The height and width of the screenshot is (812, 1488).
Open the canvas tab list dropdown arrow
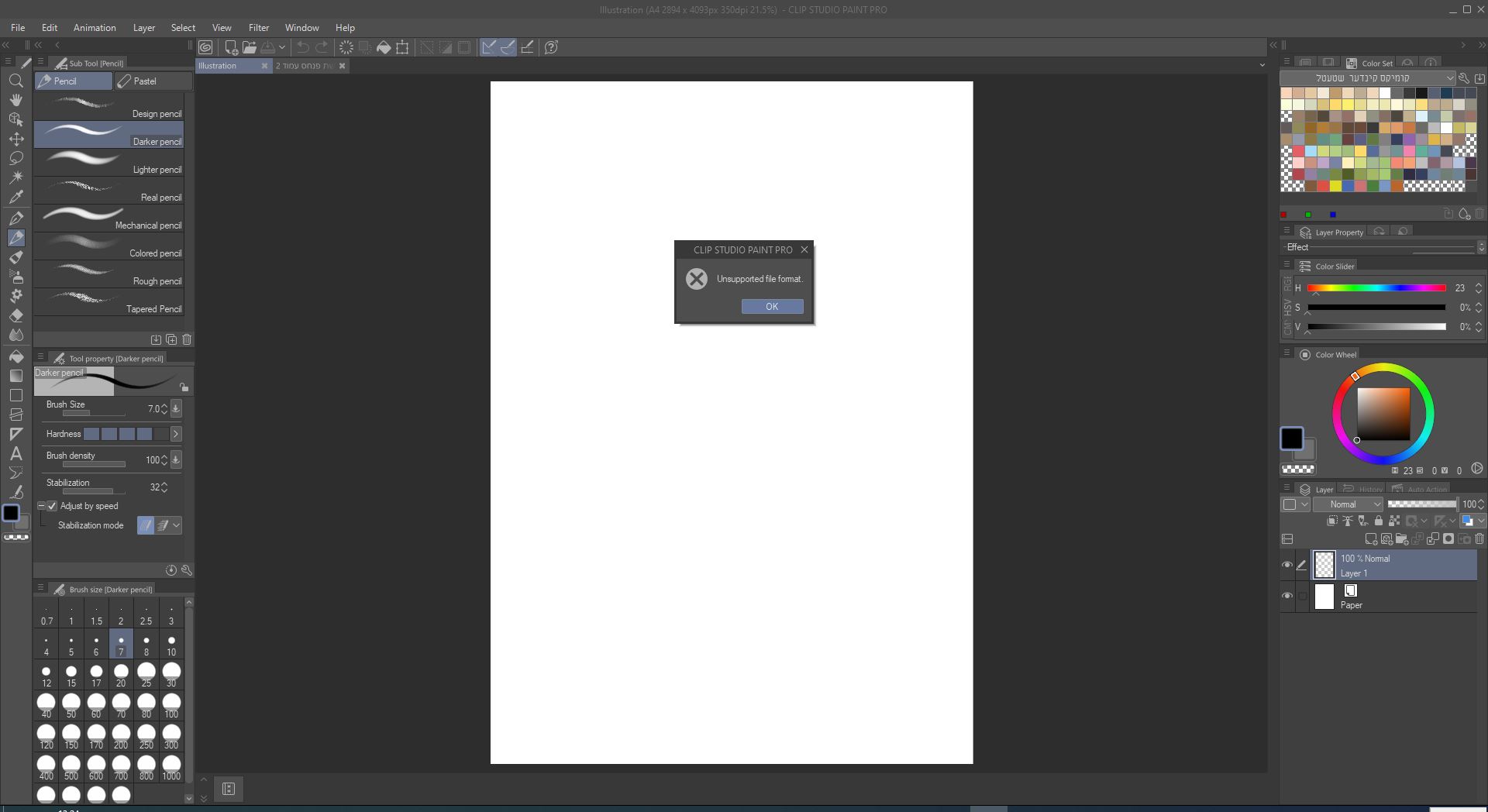click(x=1262, y=66)
